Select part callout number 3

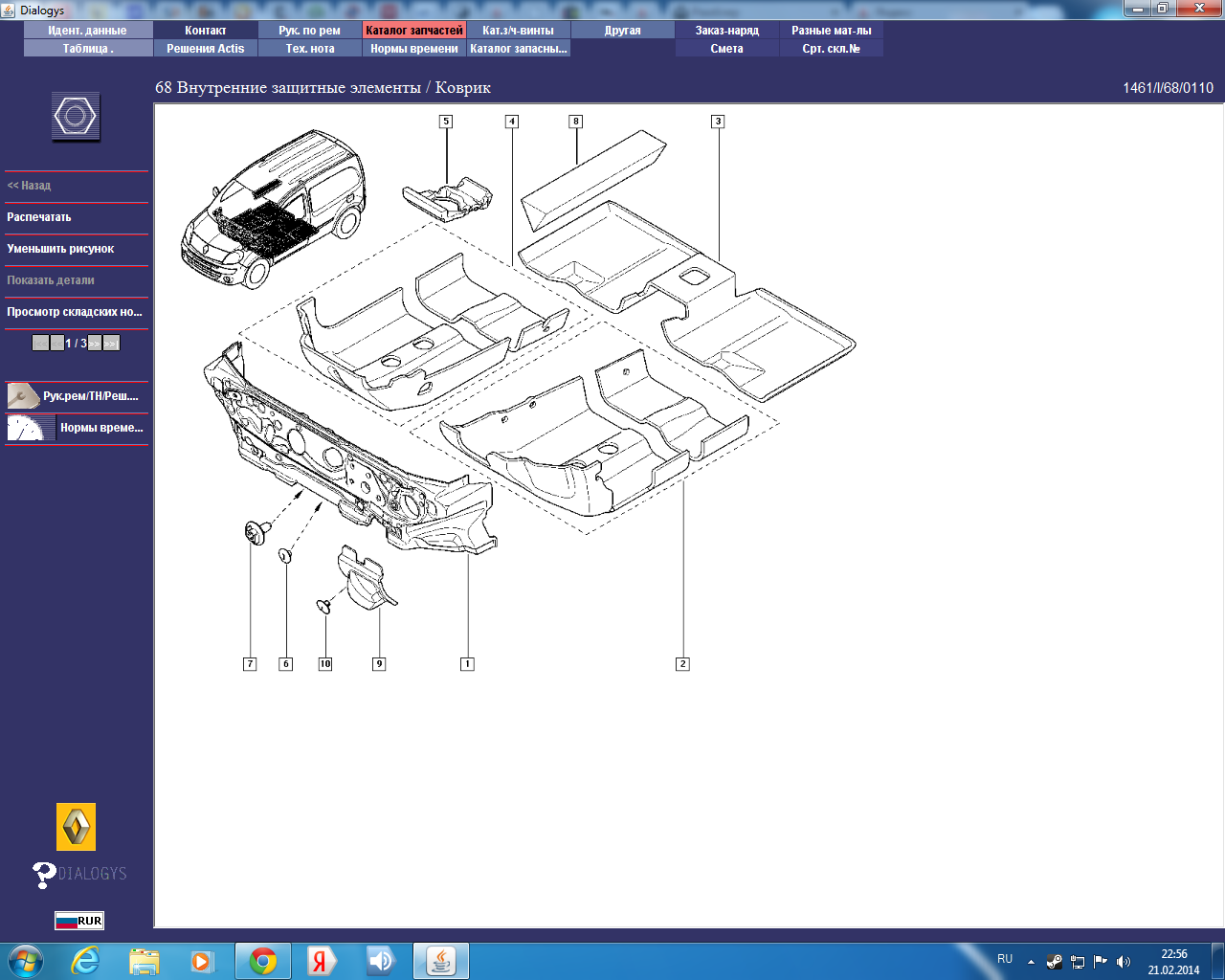[718, 122]
